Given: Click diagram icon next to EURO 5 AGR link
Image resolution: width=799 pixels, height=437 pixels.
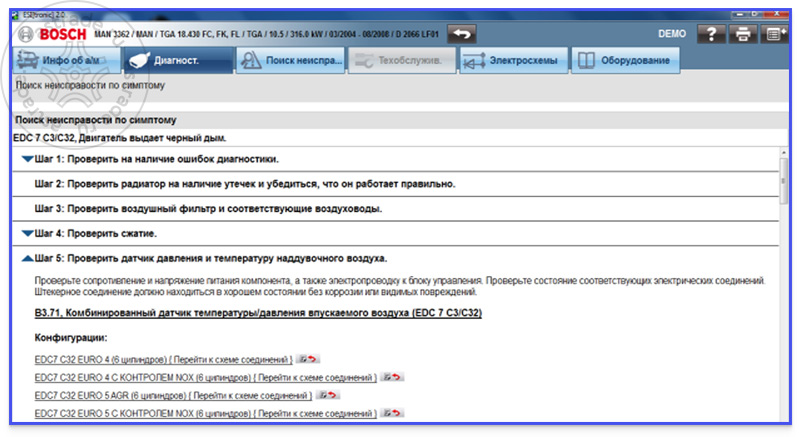Looking at the screenshot, I should tap(328, 395).
